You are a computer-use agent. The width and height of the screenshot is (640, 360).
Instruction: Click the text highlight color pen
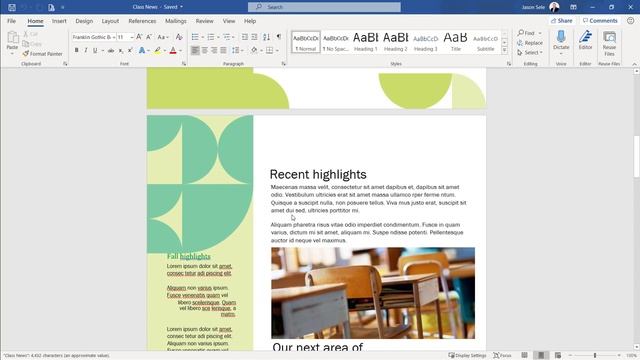click(x=158, y=51)
